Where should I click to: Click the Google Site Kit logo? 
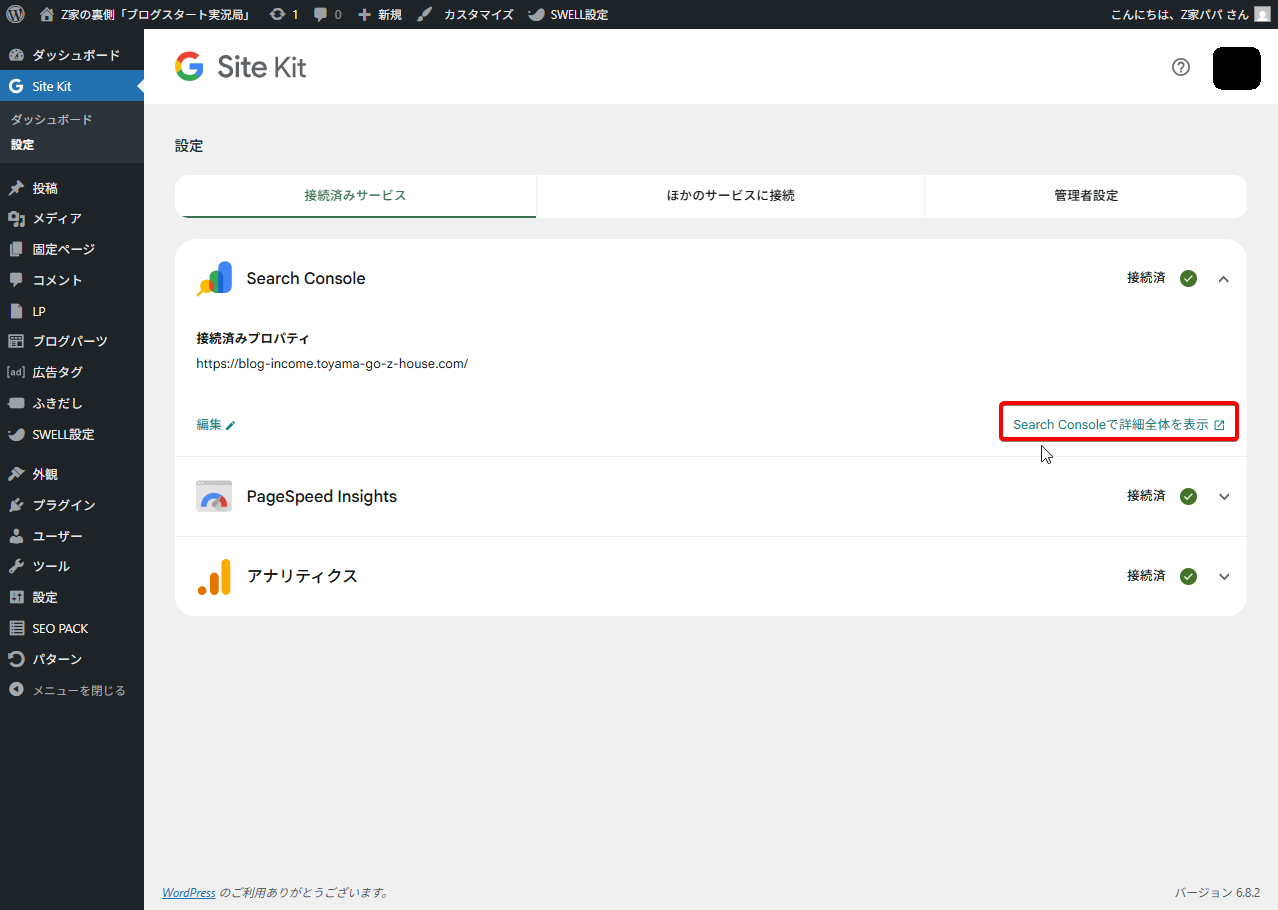pyautogui.click(x=241, y=67)
